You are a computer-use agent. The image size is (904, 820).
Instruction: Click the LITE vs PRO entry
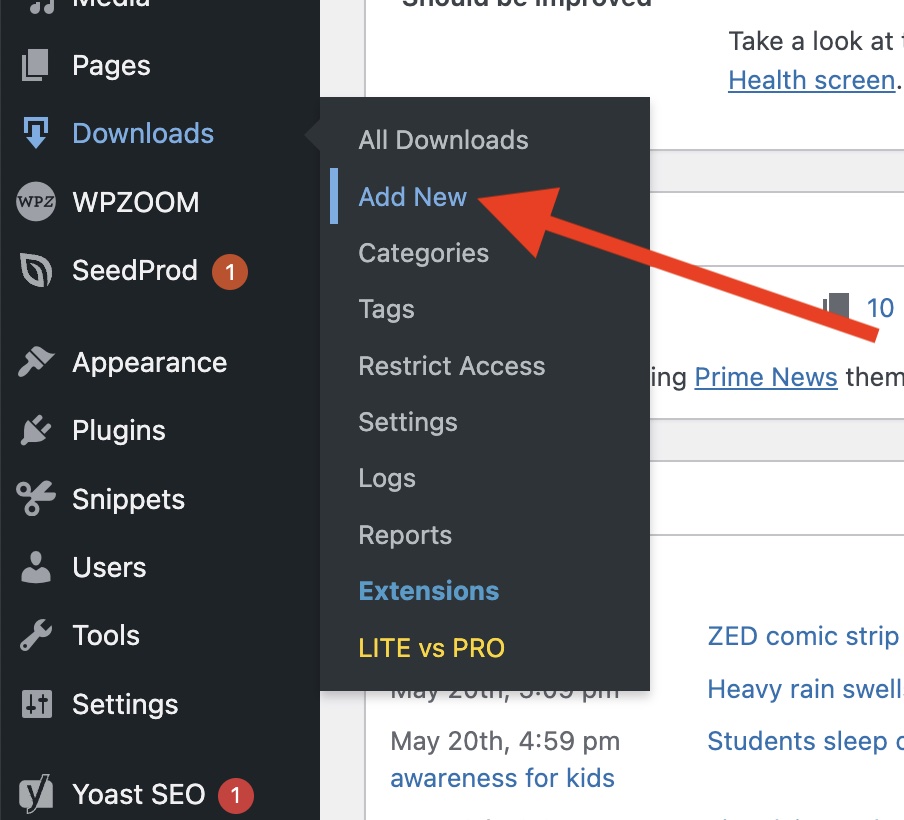(431, 648)
